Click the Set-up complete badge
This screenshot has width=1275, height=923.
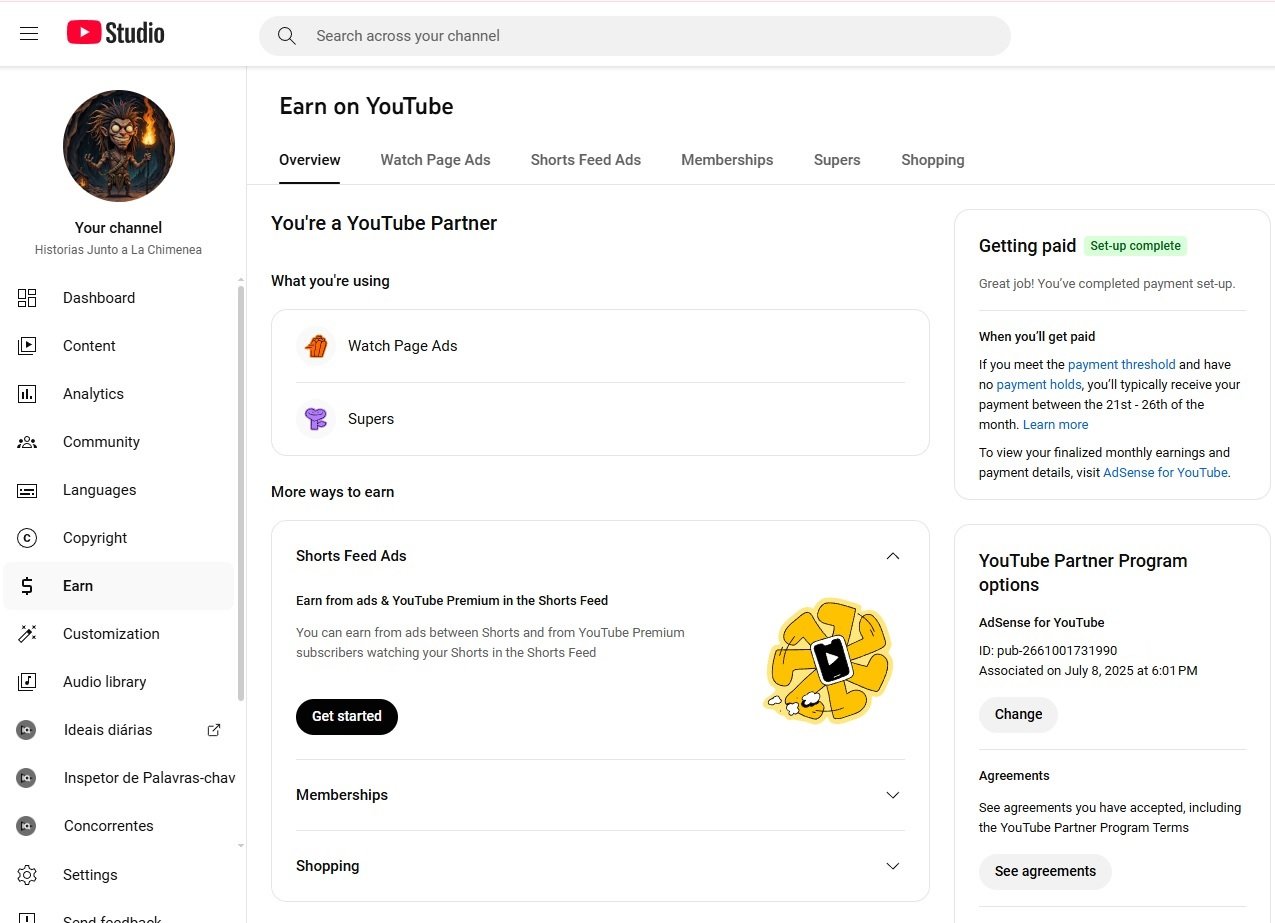point(1135,246)
